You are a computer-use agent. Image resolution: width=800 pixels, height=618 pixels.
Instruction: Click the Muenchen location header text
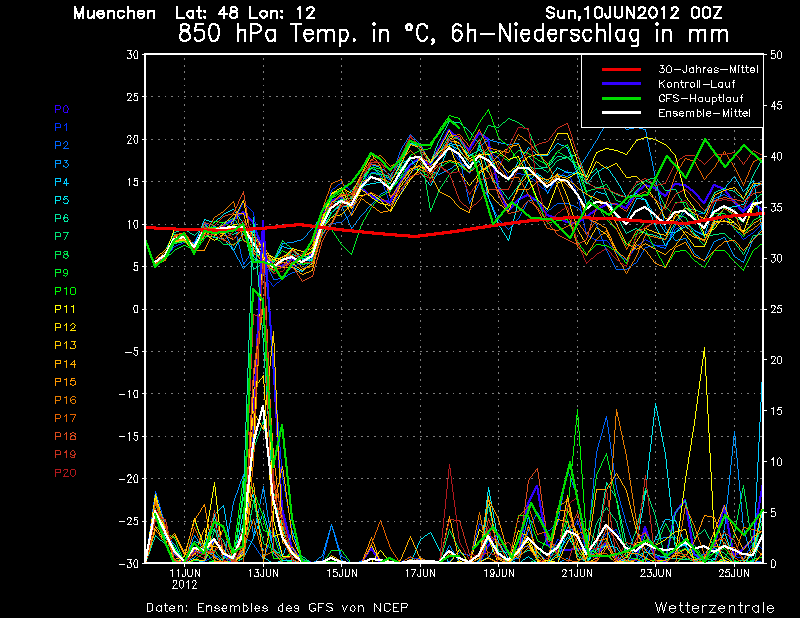pos(114,13)
